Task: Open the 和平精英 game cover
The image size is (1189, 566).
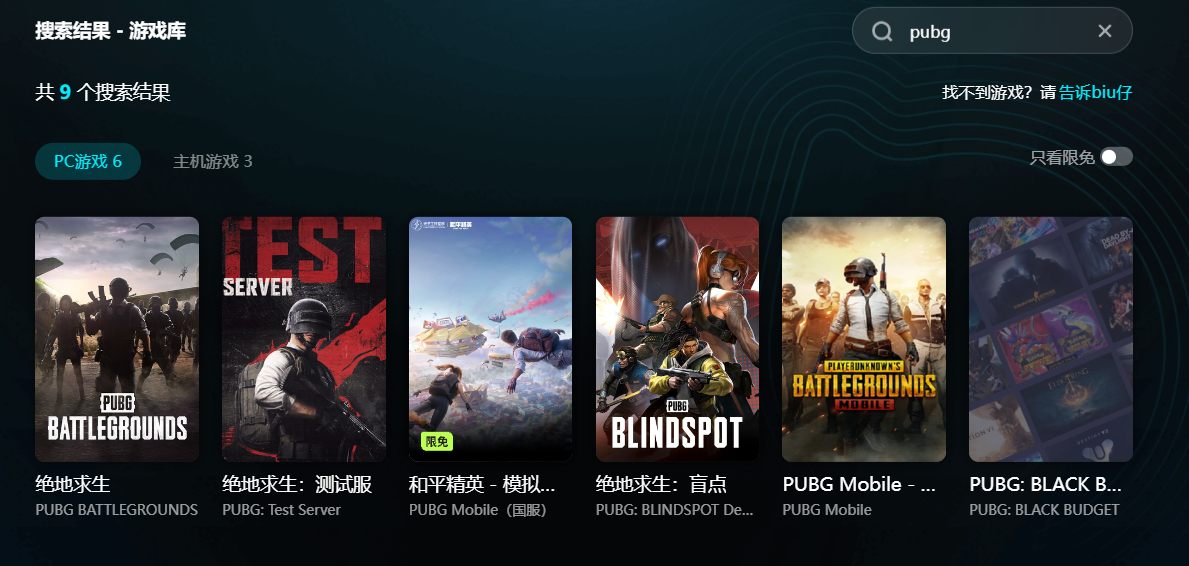Action: click(x=491, y=339)
